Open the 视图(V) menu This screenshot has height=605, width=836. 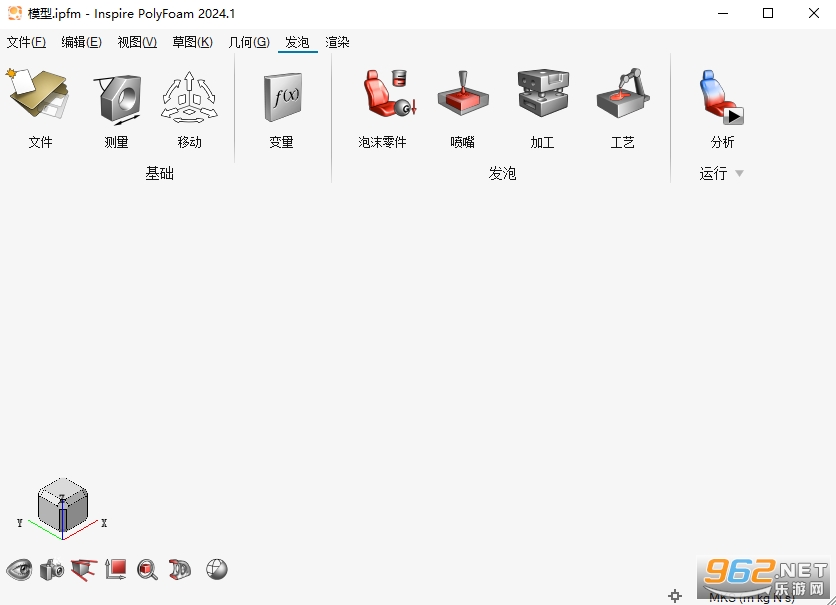[x=137, y=42]
